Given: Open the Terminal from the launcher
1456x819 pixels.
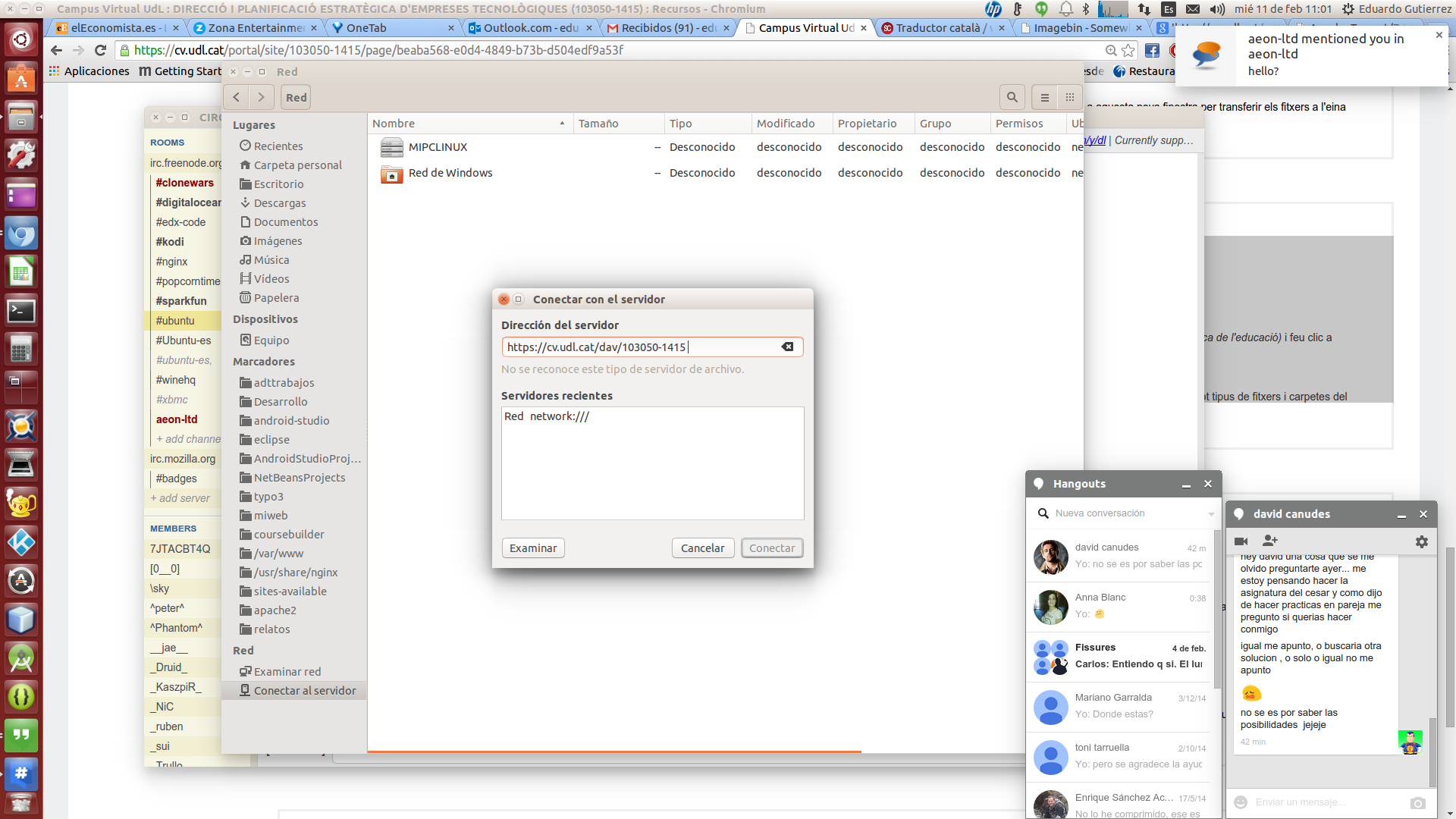Looking at the screenshot, I should tap(21, 311).
